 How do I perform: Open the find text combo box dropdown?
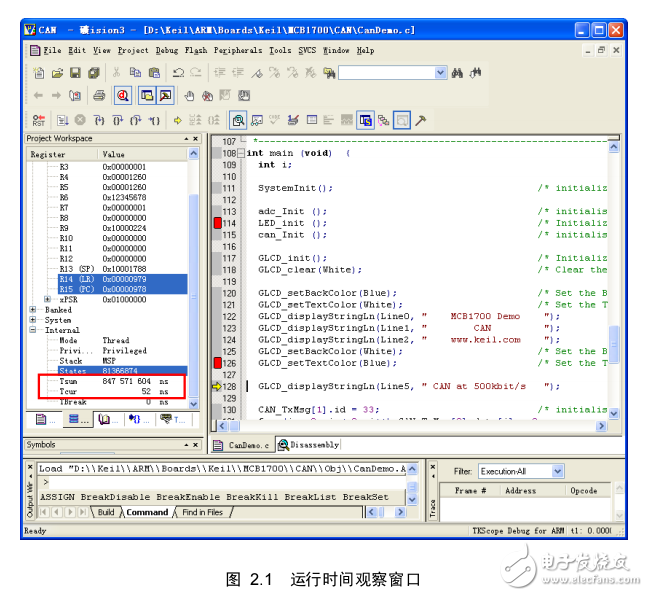pos(440,73)
